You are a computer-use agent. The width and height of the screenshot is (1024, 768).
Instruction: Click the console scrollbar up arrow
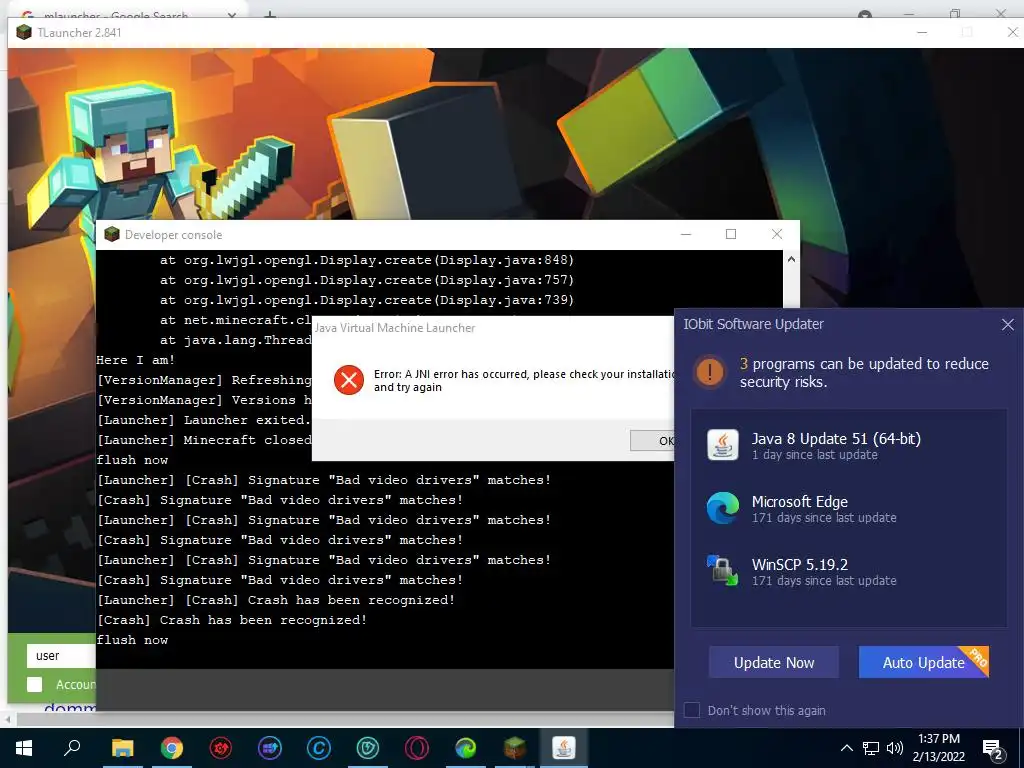[791, 259]
